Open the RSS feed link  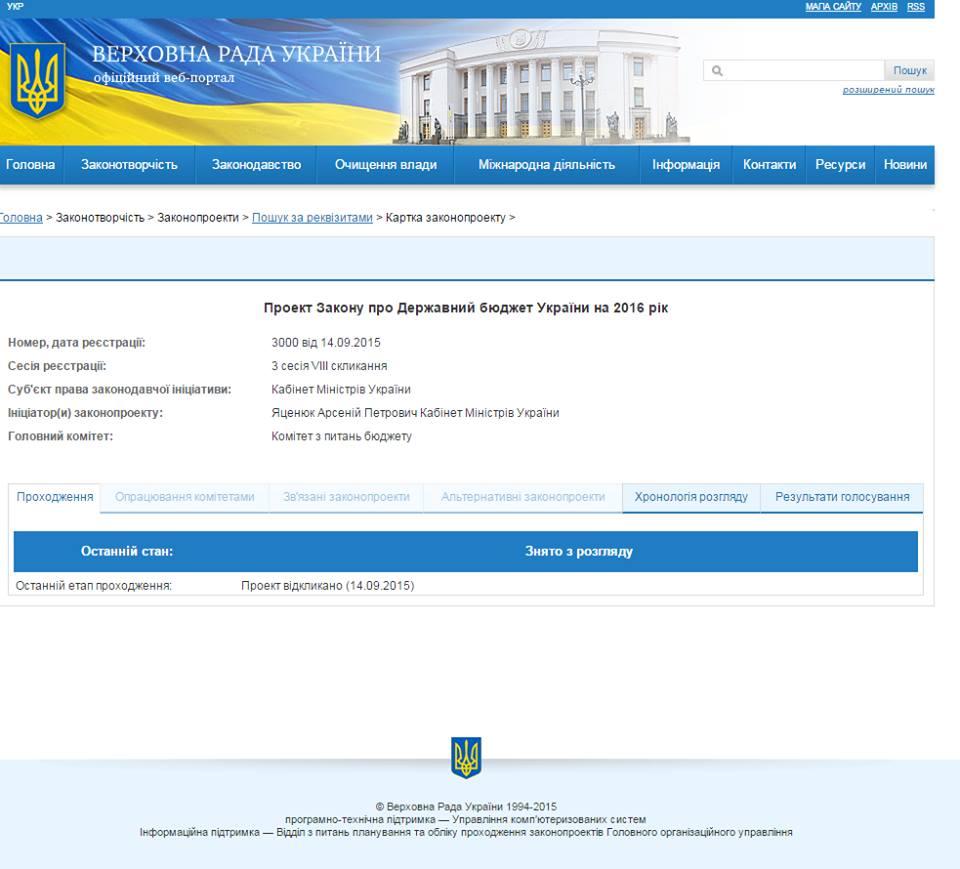click(915, 7)
